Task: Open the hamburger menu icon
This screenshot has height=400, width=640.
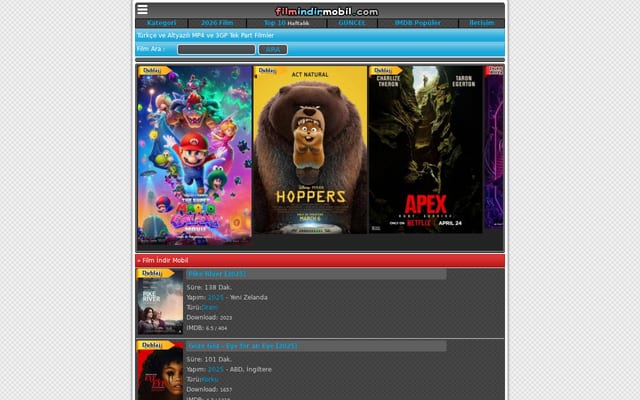Action: pyautogui.click(x=142, y=9)
